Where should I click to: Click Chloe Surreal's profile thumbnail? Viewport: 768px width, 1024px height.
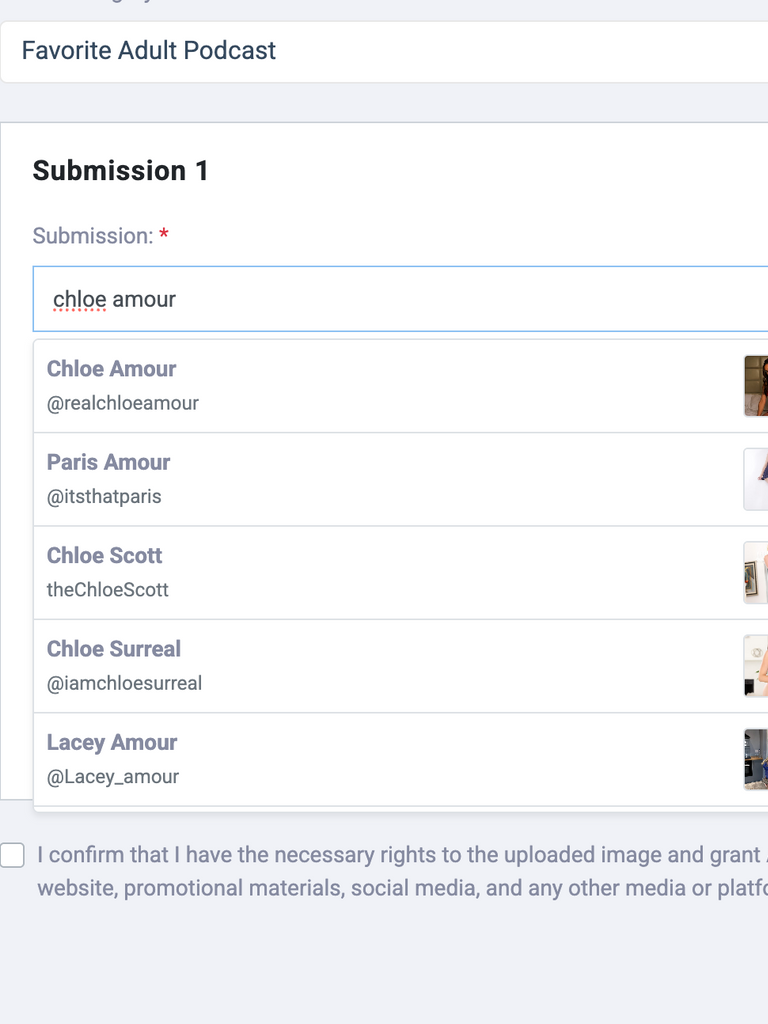pos(756,666)
